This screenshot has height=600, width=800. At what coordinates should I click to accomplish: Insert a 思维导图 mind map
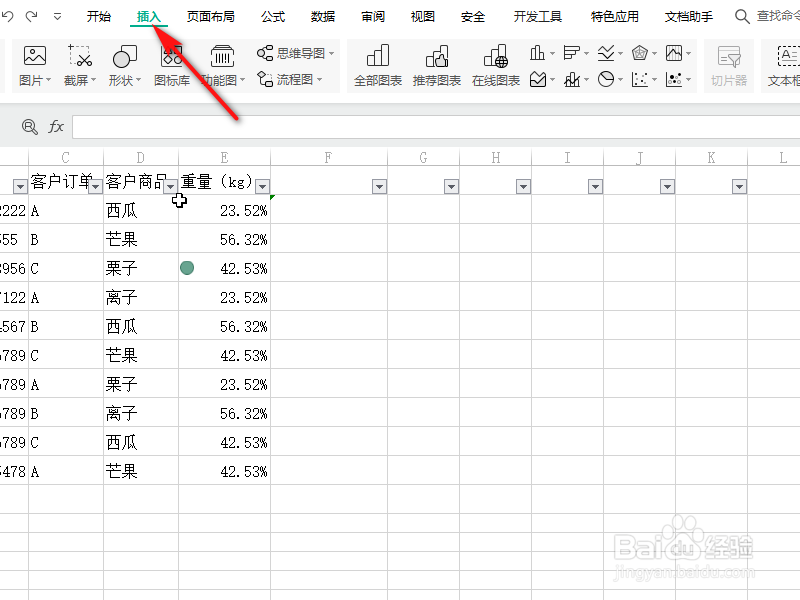coord(293,50)
